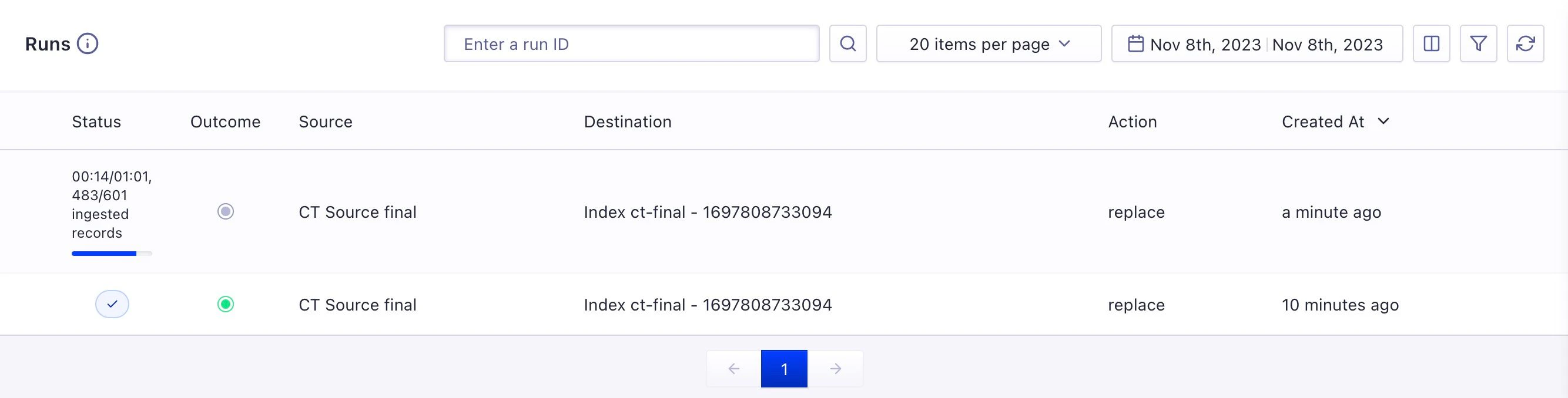
Task: Toggle the outcome indicator on the second row
Action: [x=226, y=304]
